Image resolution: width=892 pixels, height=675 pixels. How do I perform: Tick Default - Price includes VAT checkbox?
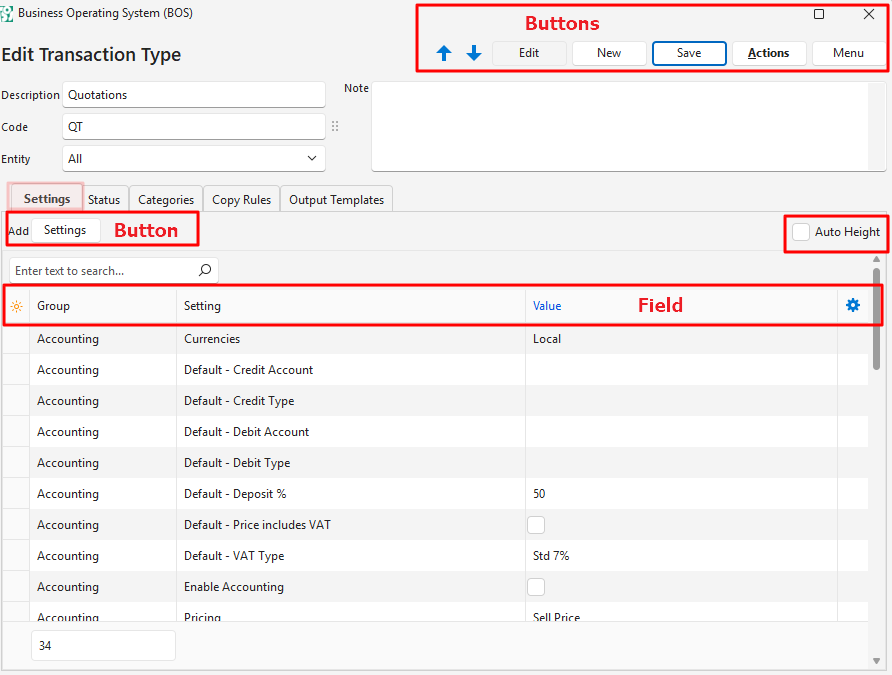point(537,525)
